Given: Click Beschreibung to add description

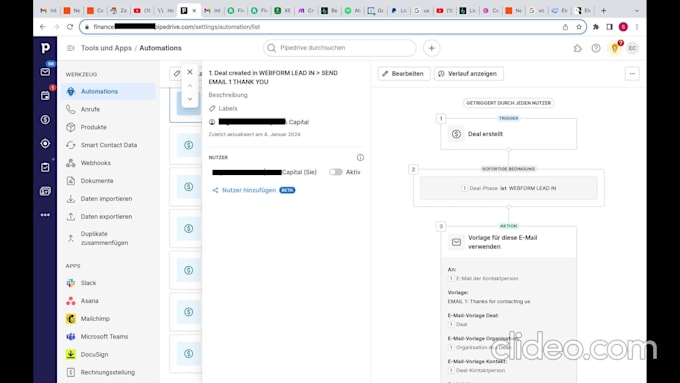Looking at the screenshot, I should point(228,95).
